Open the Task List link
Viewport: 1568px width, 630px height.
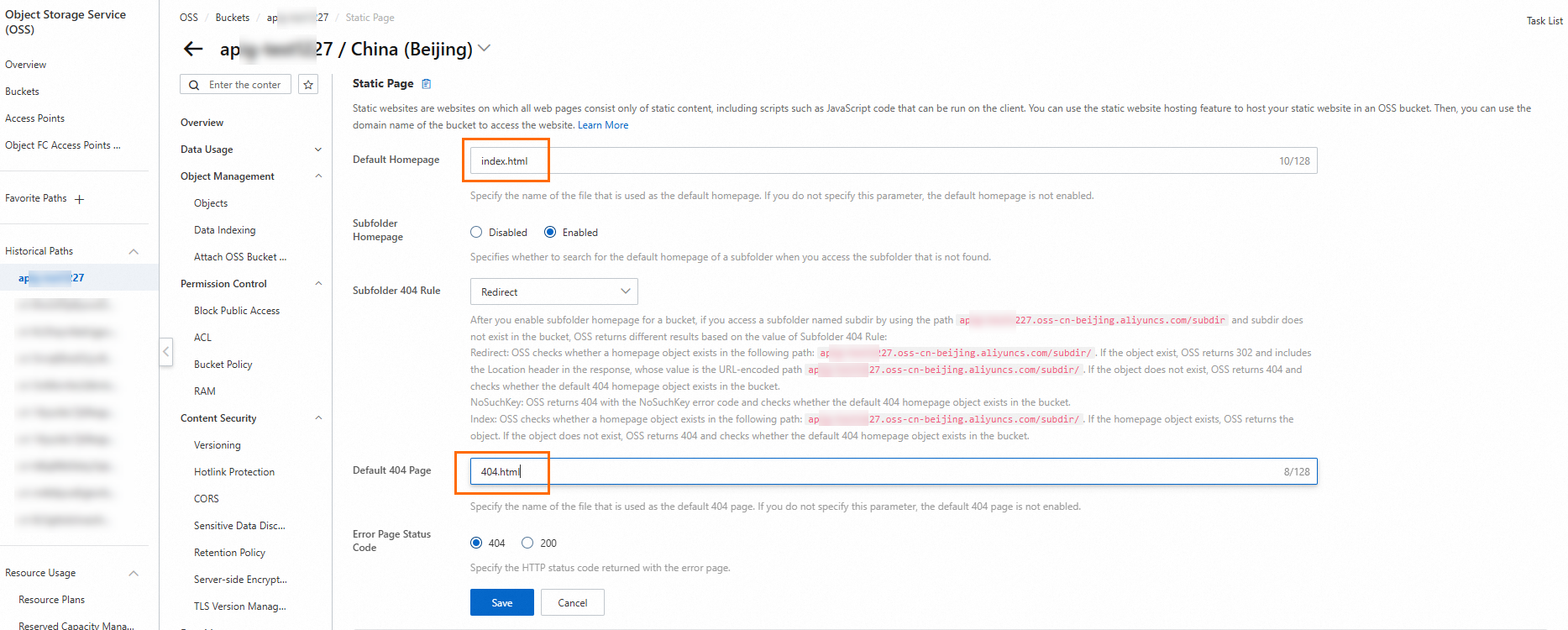[x=1544, y=21]
